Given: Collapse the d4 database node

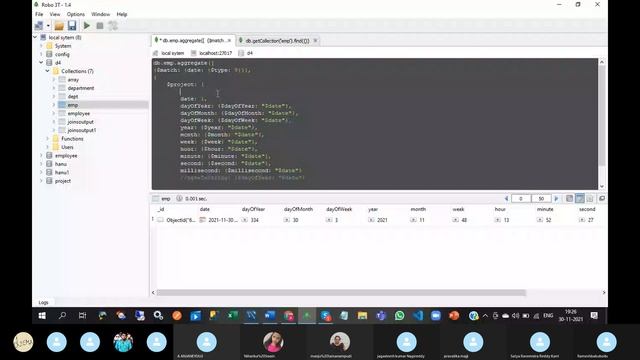Looking at the screenshot, I should pos(41,62).
